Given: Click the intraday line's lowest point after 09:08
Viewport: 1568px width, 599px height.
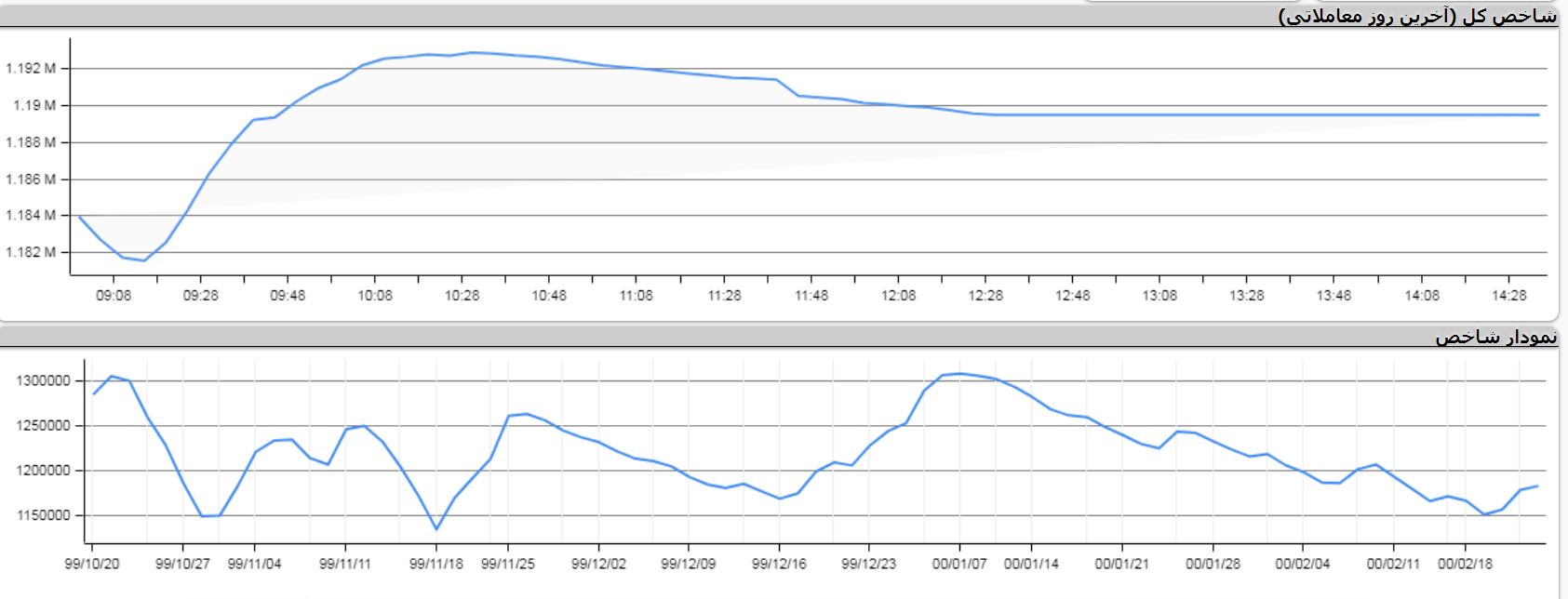Looking at the screenshot, I should coord(143,260).
